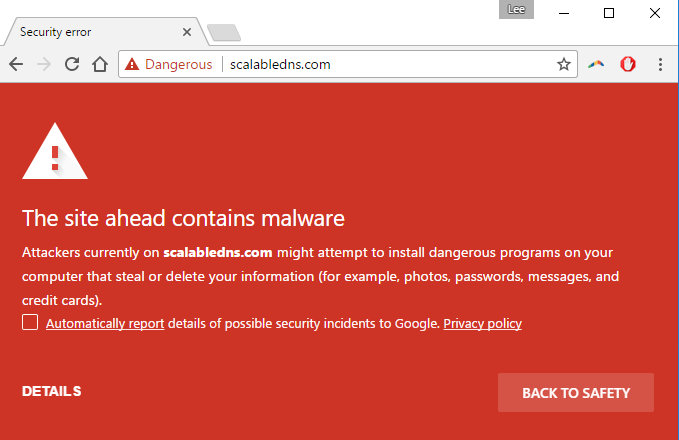
Task: Bookmark this page with the star icon
Action: pos(563,65)
